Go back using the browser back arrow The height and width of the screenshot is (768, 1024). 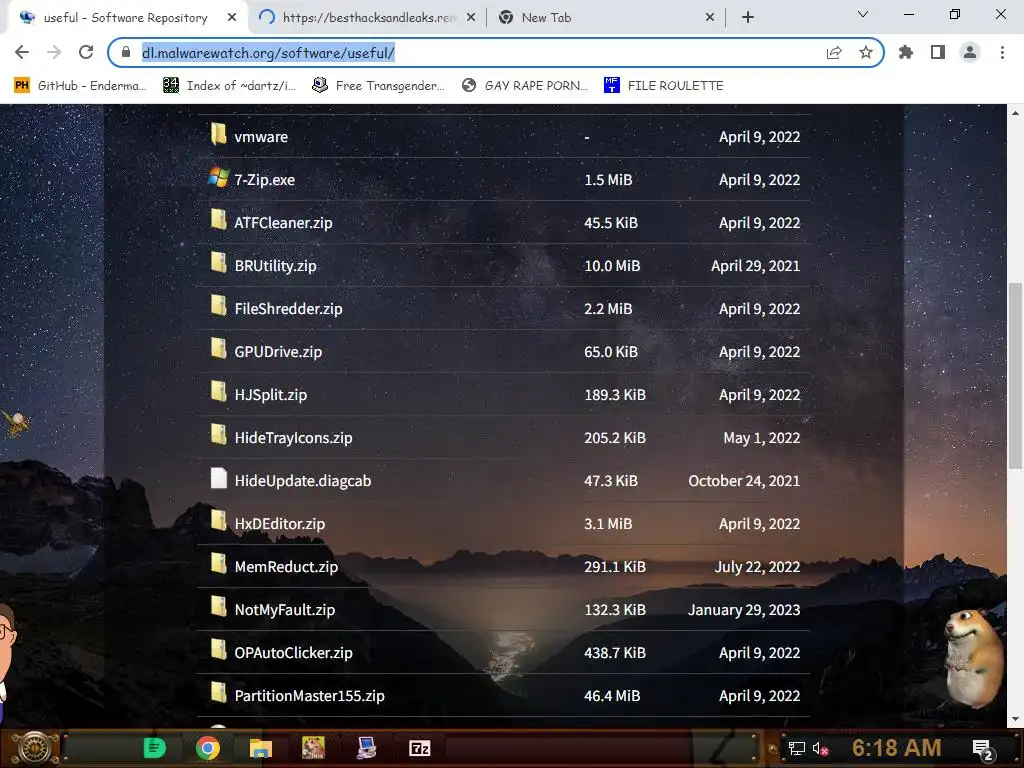22,52
